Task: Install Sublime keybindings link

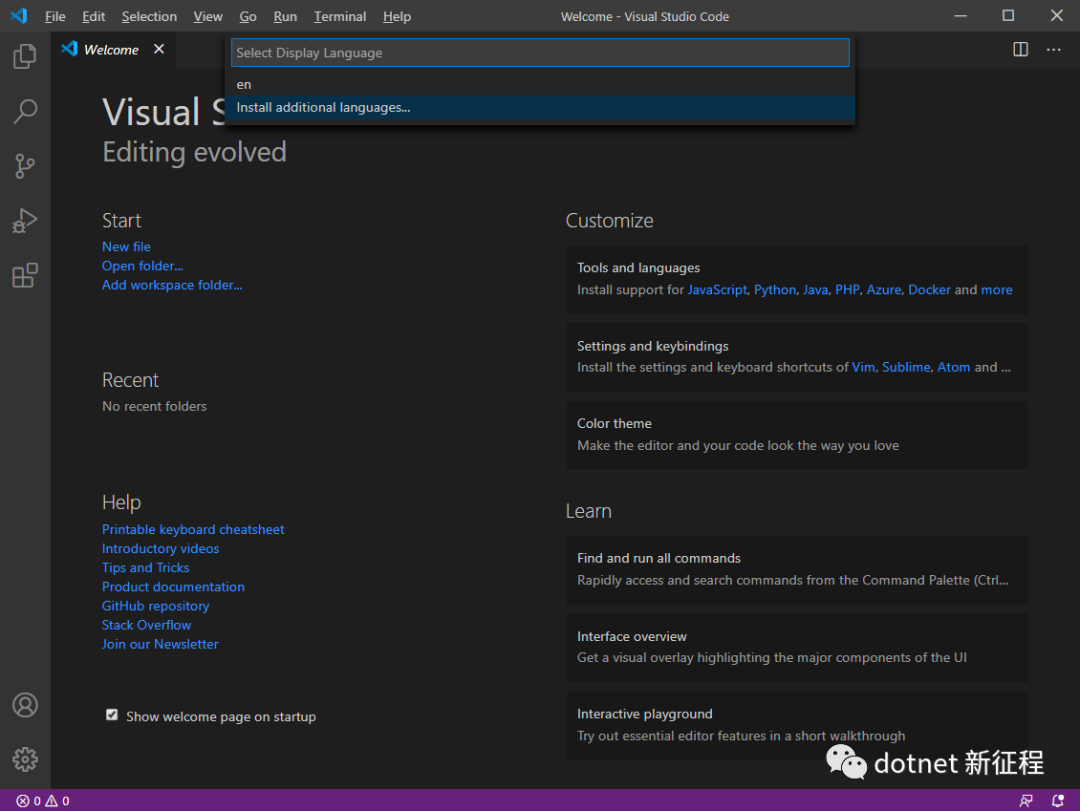Action: click(x=906, y=367)
